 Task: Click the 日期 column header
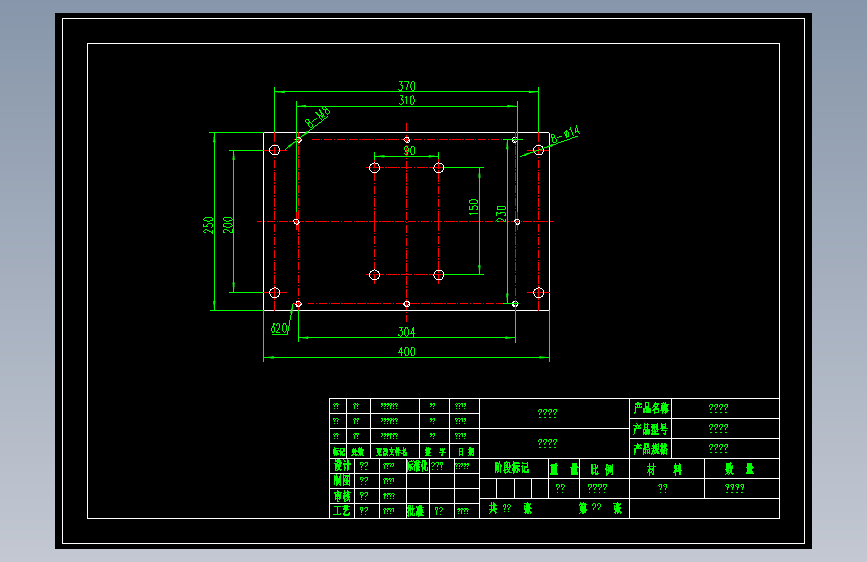pyautogui.click(x=466, y=452)
